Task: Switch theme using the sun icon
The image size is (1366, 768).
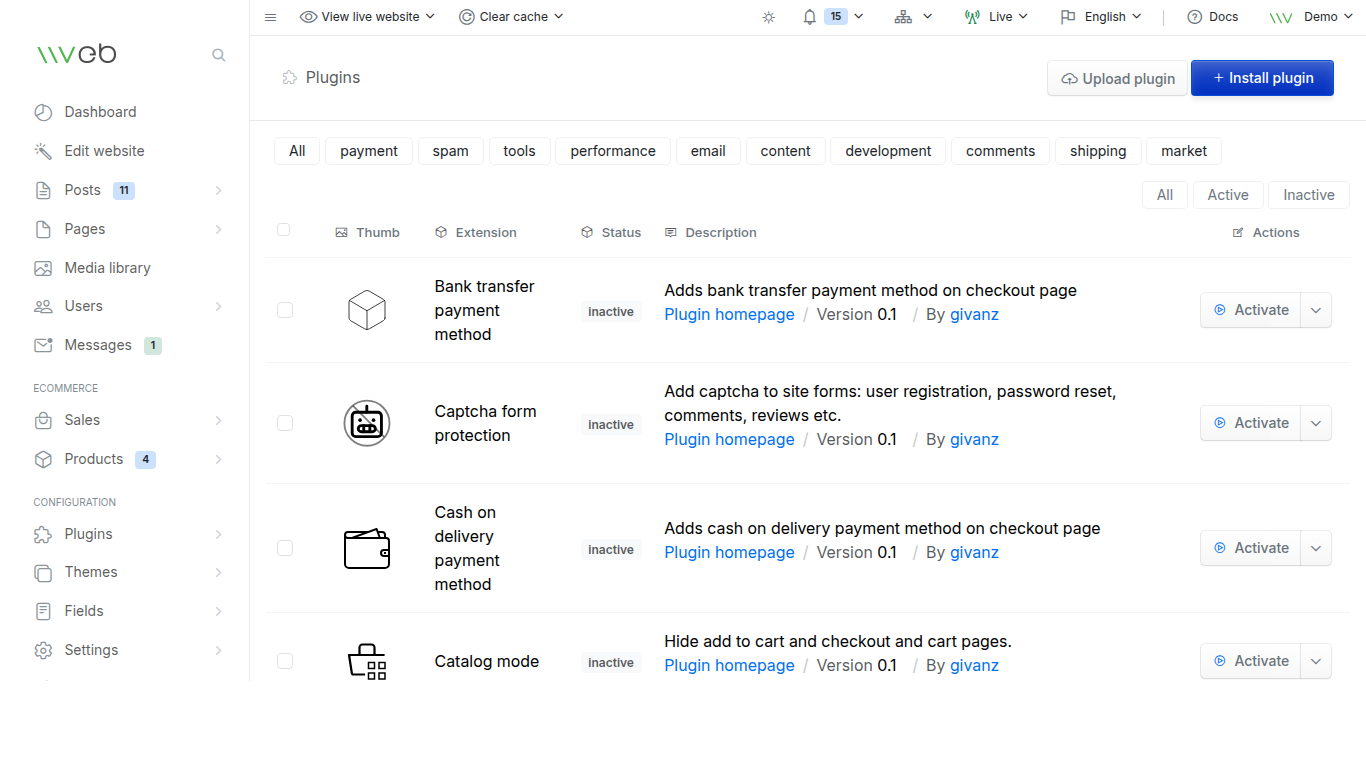Action: click(768, 17)
